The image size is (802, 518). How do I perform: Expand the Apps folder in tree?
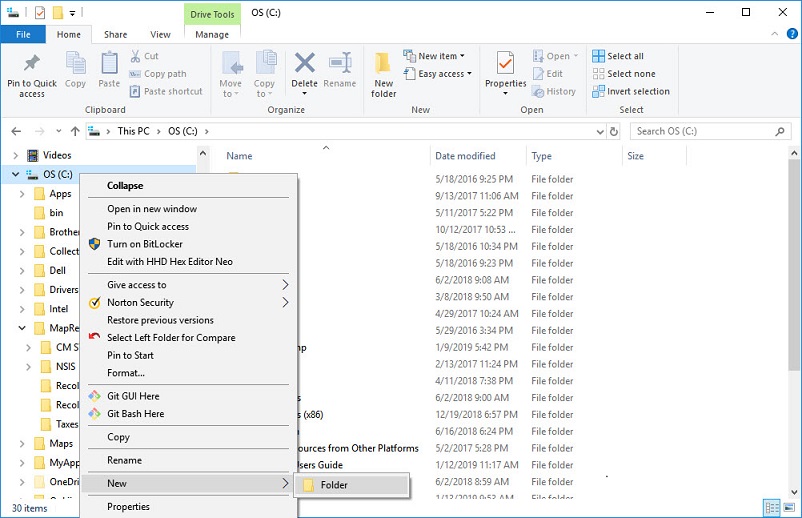click(x=23, y=194)
